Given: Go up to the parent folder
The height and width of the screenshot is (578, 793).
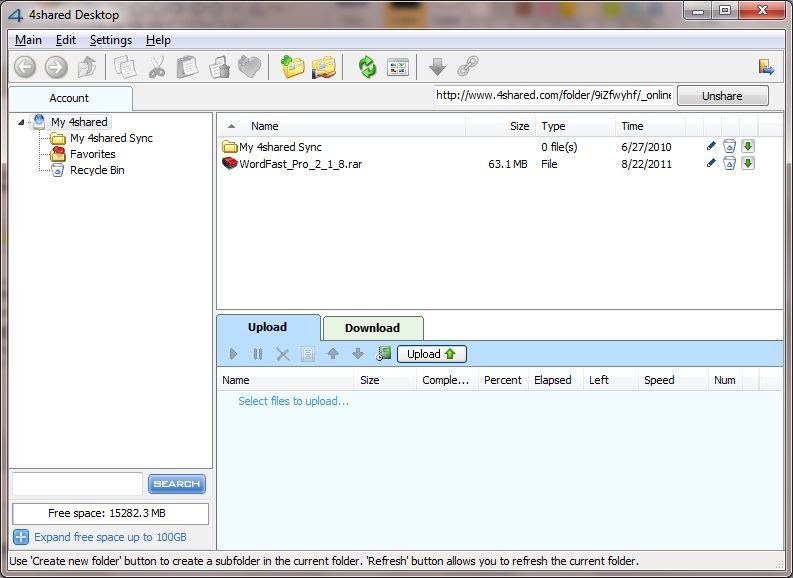Looking at the screenshot, I should tap(87, 67).
